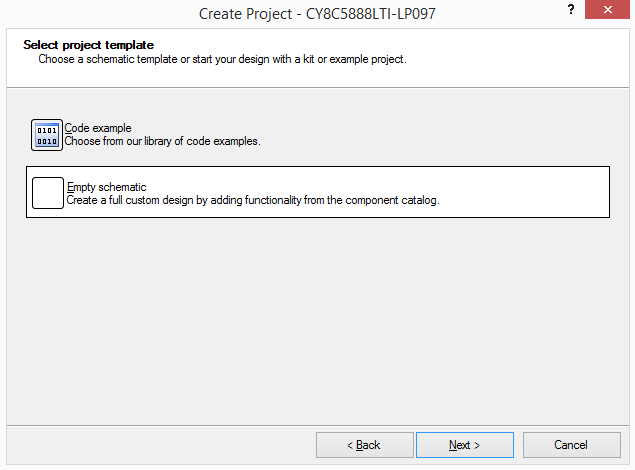Screen dimensions: 635x470
Task: Click the Code example binary icon
Action: click(47, 135)
